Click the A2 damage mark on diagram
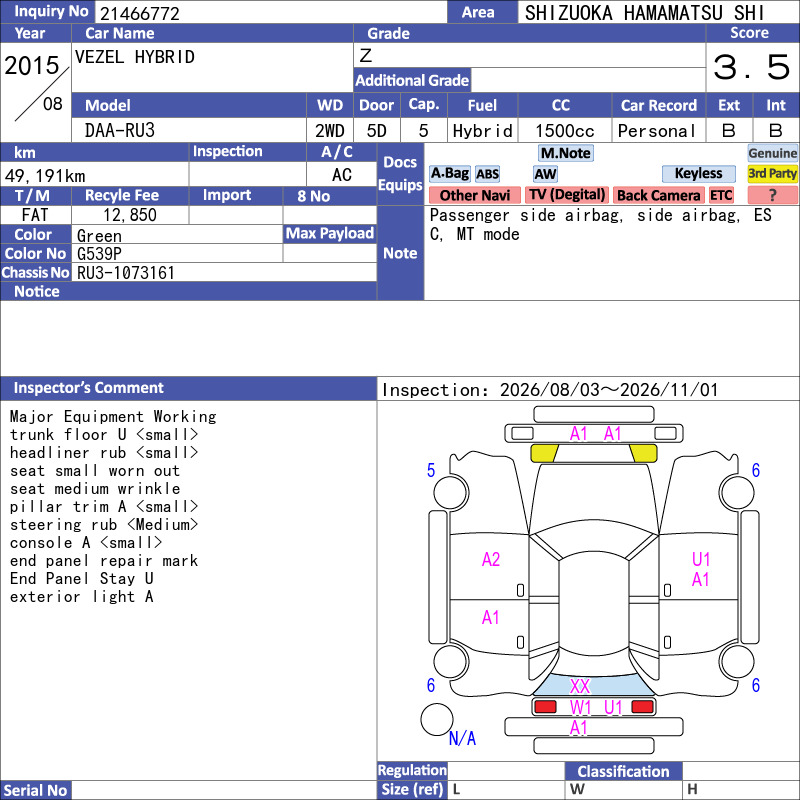 [491, 560]
